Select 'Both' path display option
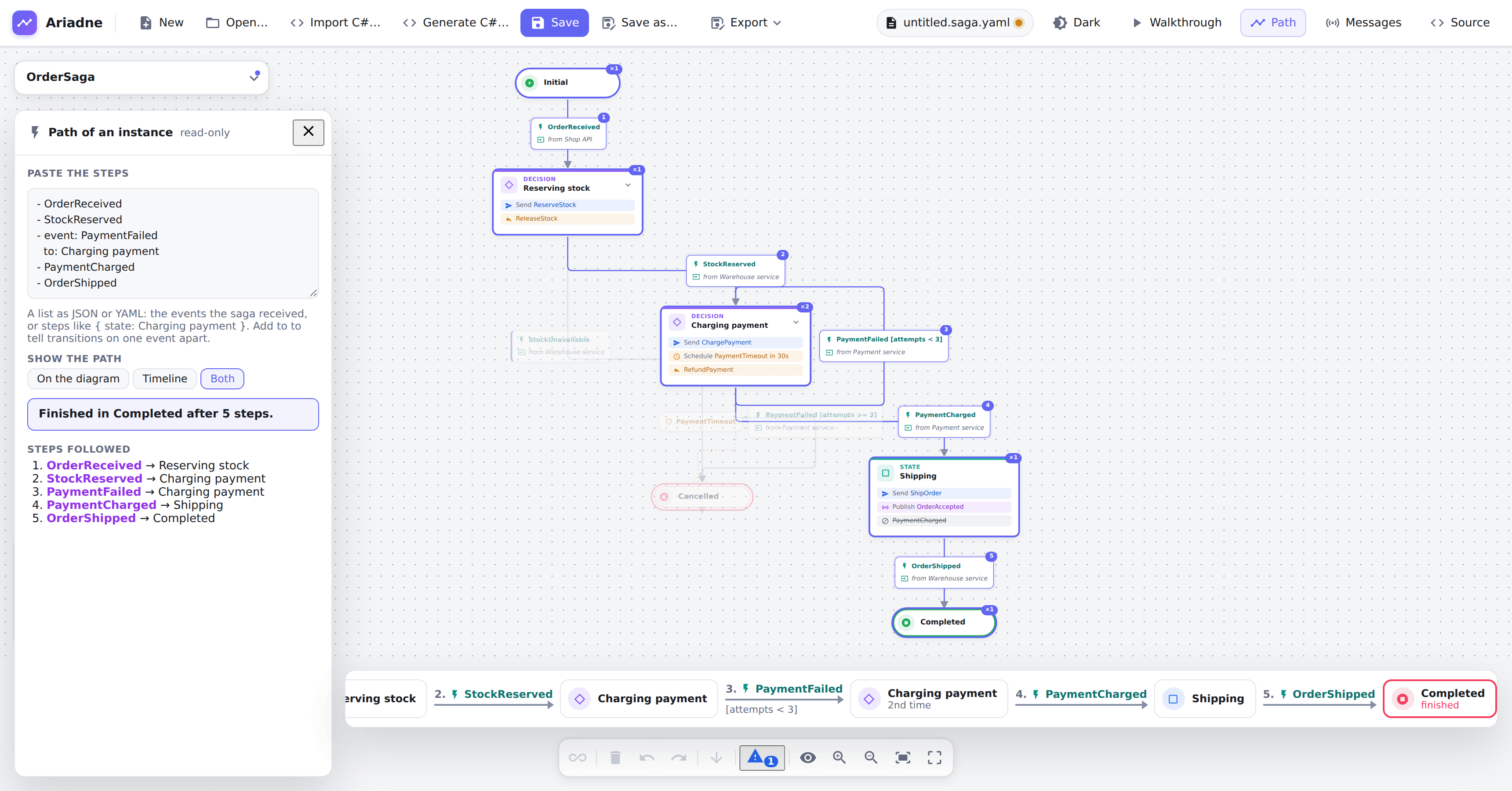The width and height of the screenshot is (1512, 791). point(222,378)
